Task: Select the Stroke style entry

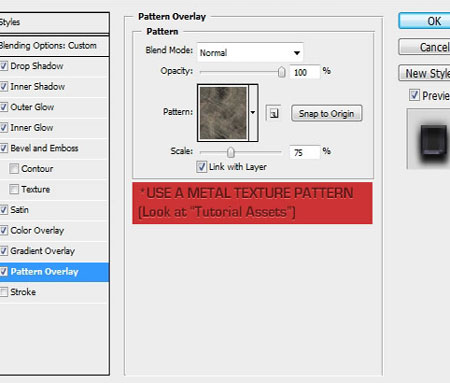Action: 23,292
